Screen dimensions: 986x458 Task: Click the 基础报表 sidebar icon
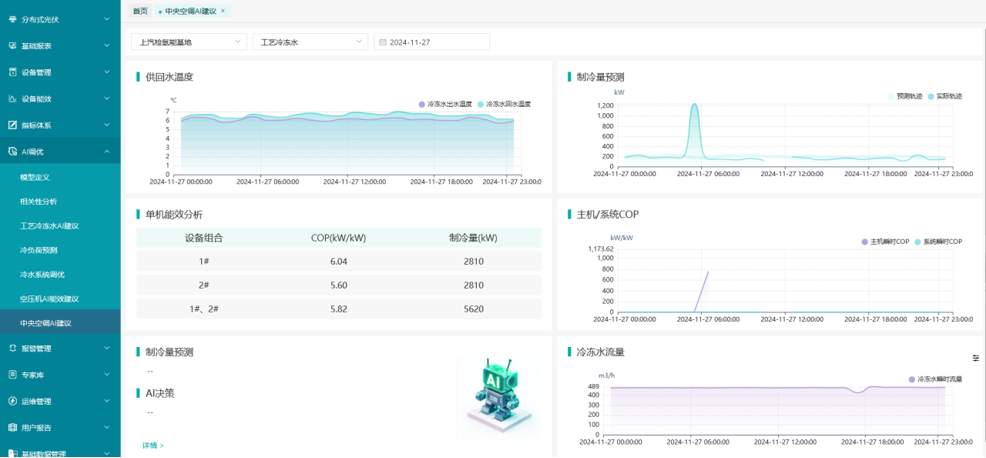coord(13,46)
